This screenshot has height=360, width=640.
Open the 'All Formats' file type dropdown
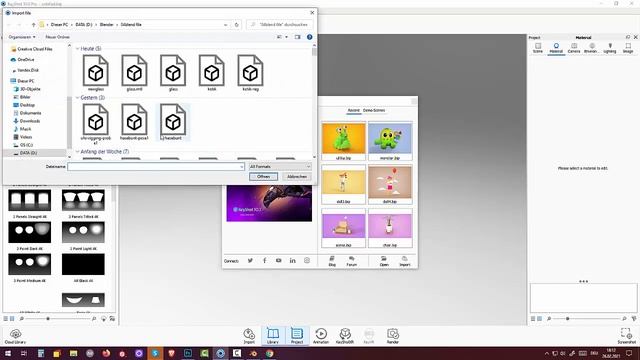pos(280,167)
